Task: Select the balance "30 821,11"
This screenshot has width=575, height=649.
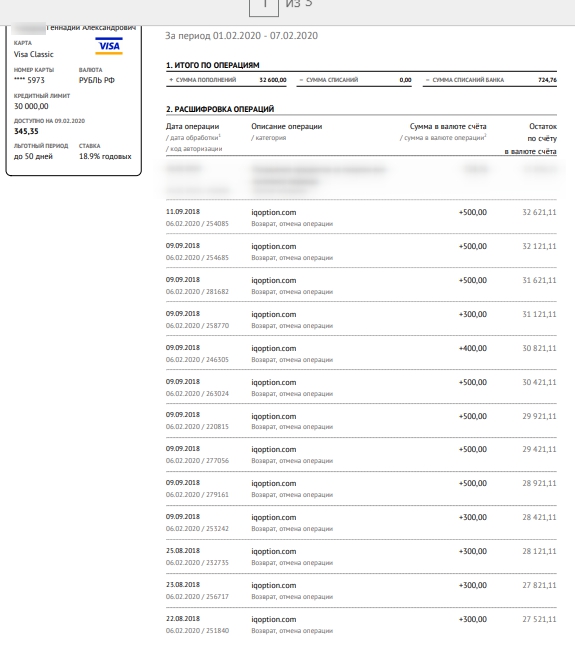Action: click(x=539, y=348)
